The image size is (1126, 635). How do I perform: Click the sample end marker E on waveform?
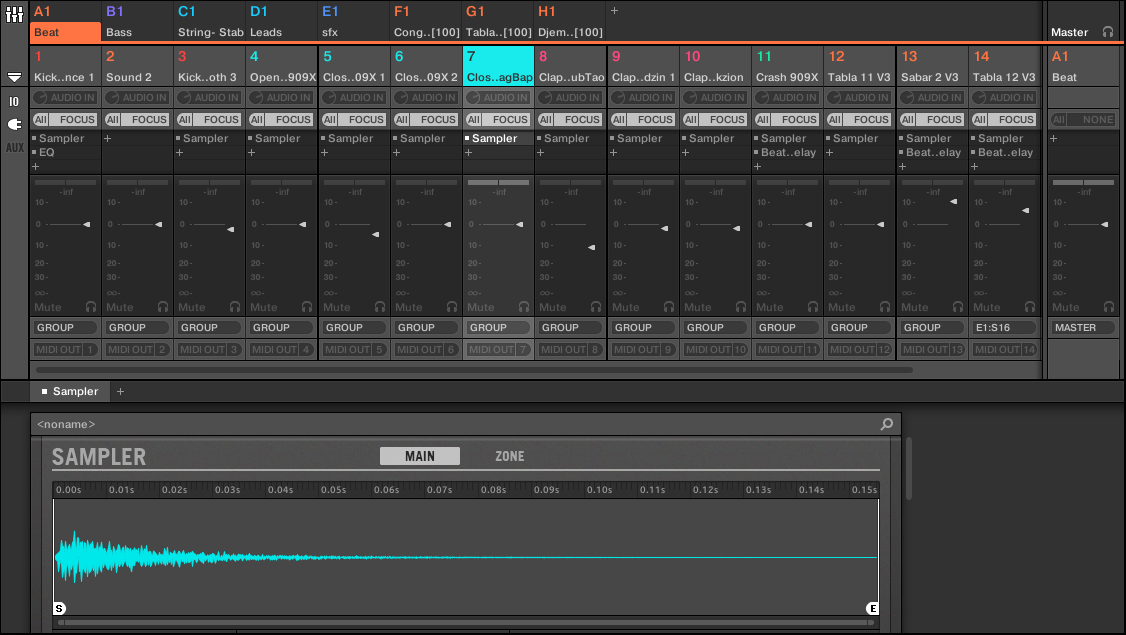(872, 608)
